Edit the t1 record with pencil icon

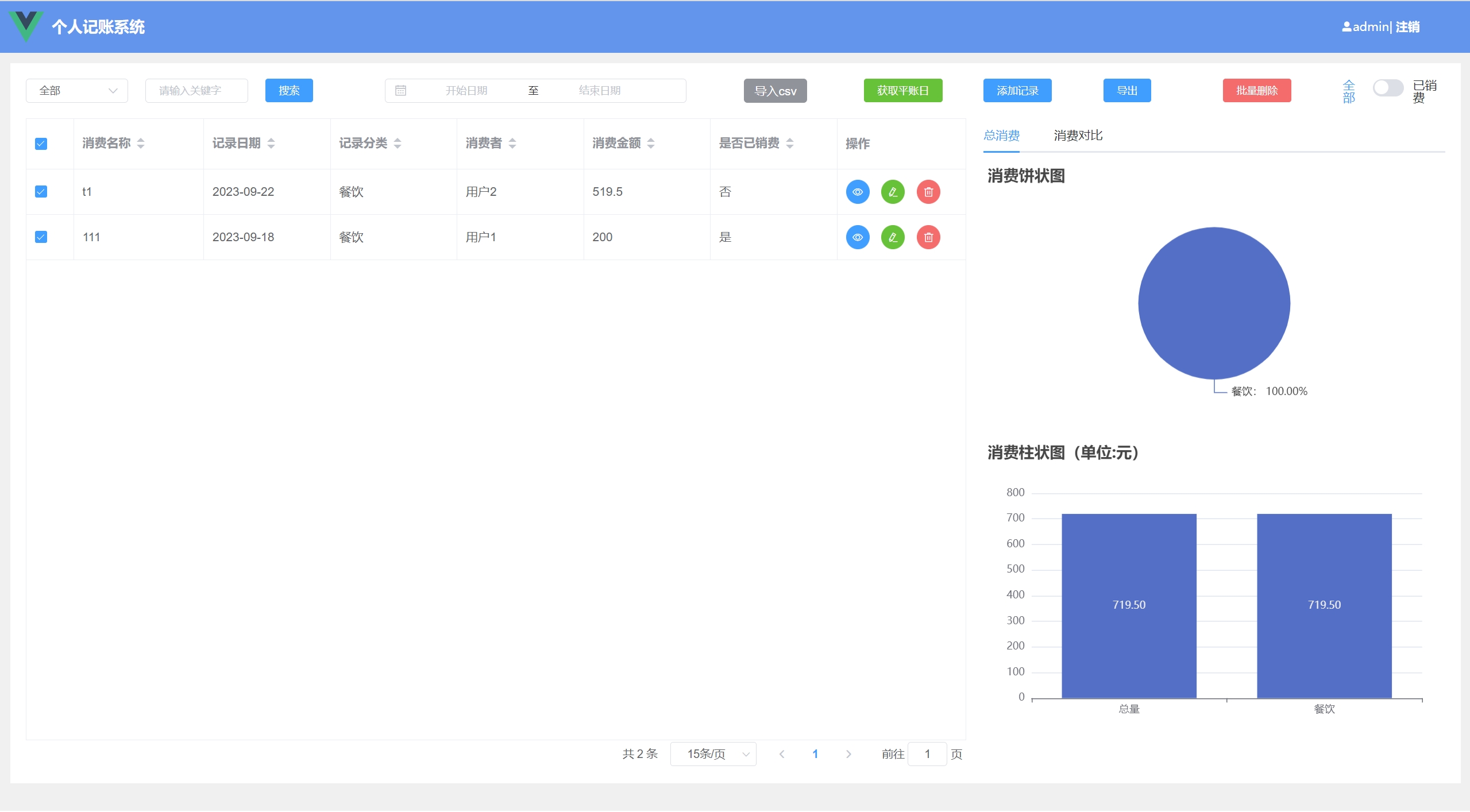pyautogui.click(x=893, y=192)
